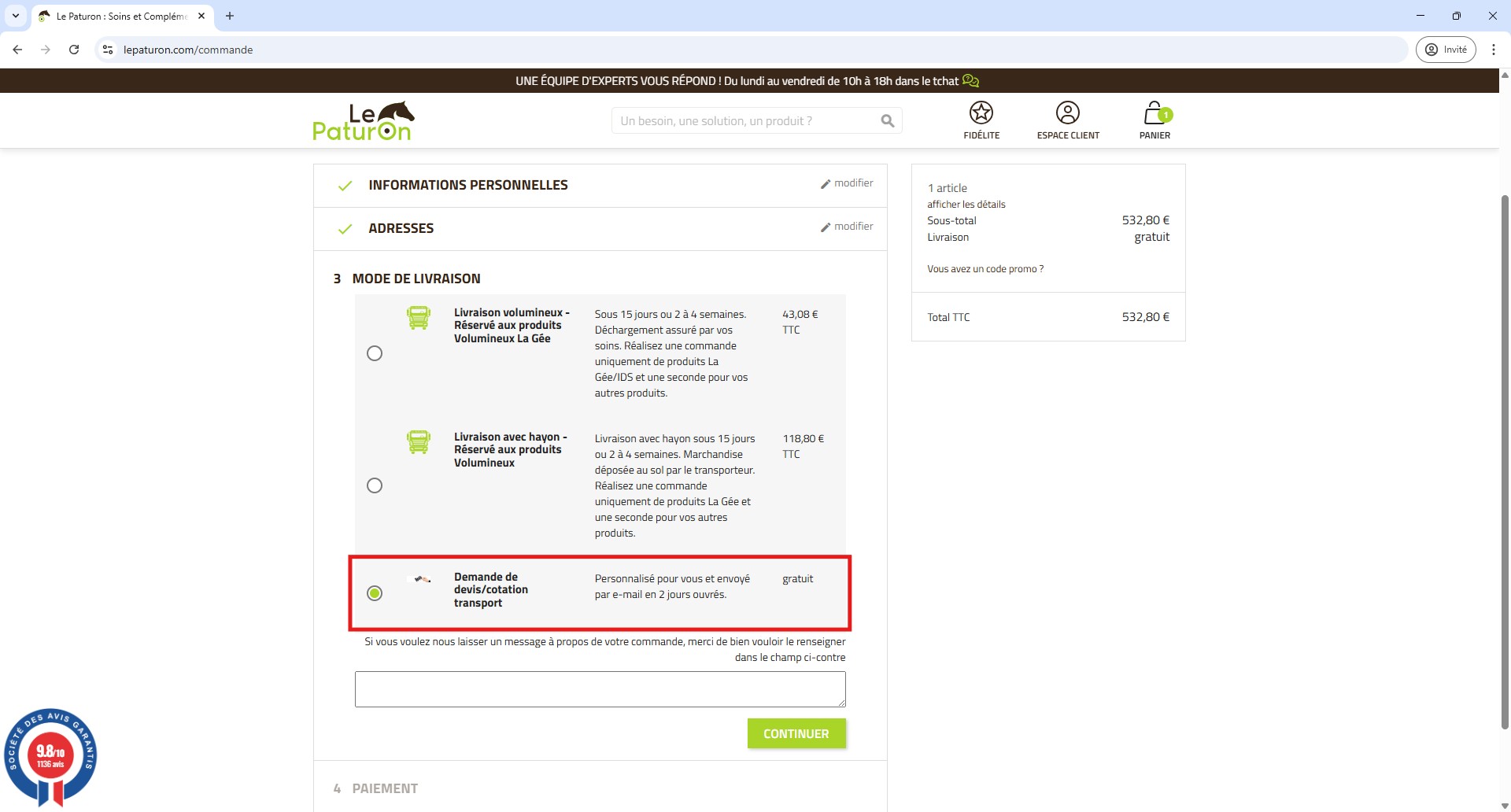Close the Le Paturon tab
The width and height of the screenshot is (1511, 812).
pos(201,16)
